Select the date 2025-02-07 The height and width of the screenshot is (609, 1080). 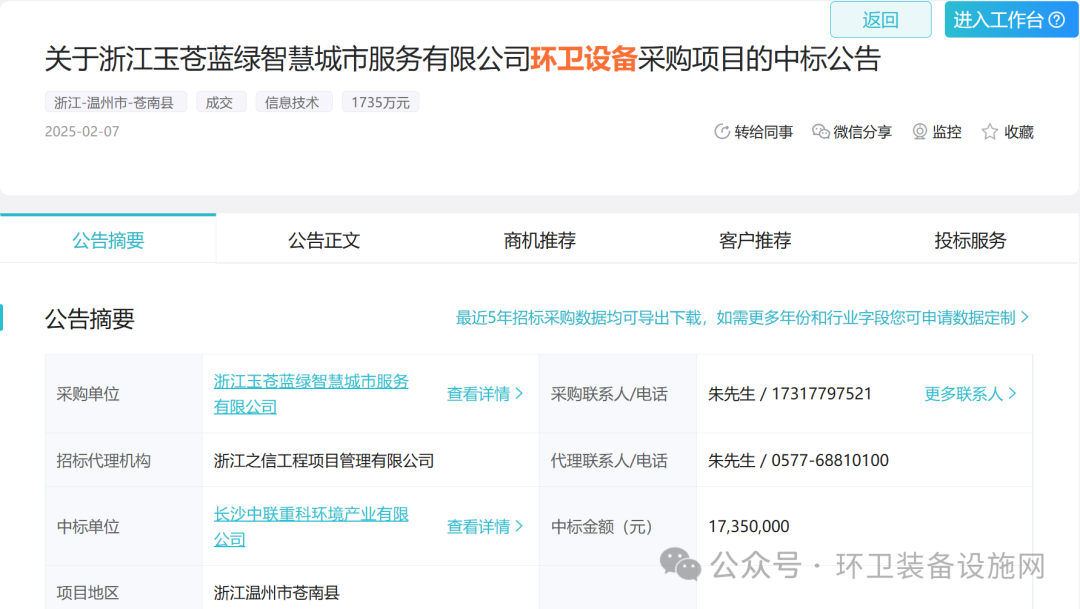(82, 132)
